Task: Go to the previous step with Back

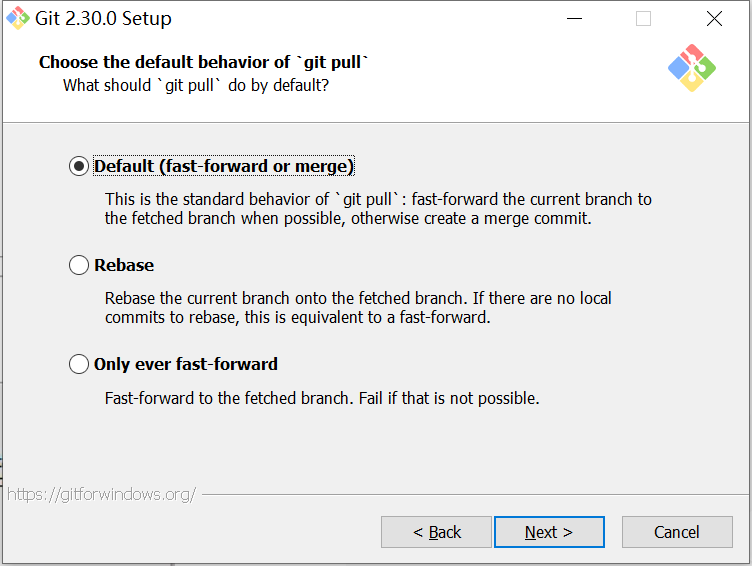Action: 436,532
